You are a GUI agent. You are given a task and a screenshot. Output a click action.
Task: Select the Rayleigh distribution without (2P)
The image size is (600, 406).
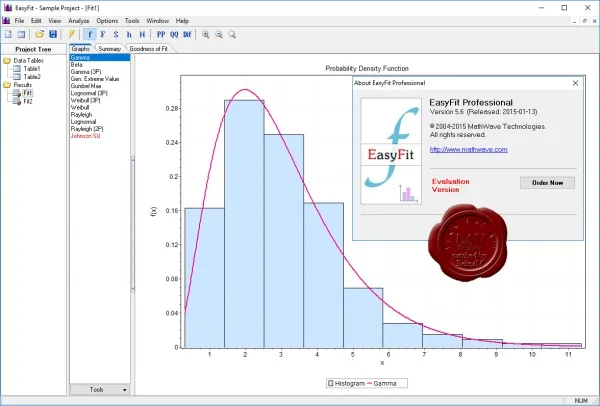[100, 114]
